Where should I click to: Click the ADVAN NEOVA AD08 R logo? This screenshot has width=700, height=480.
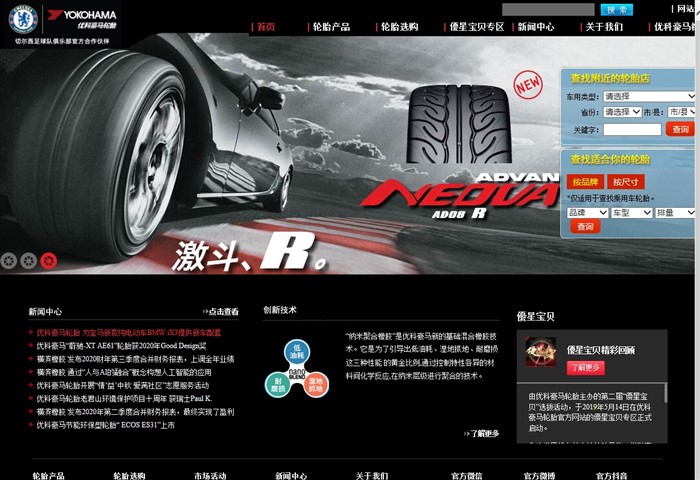coord(460,196)
